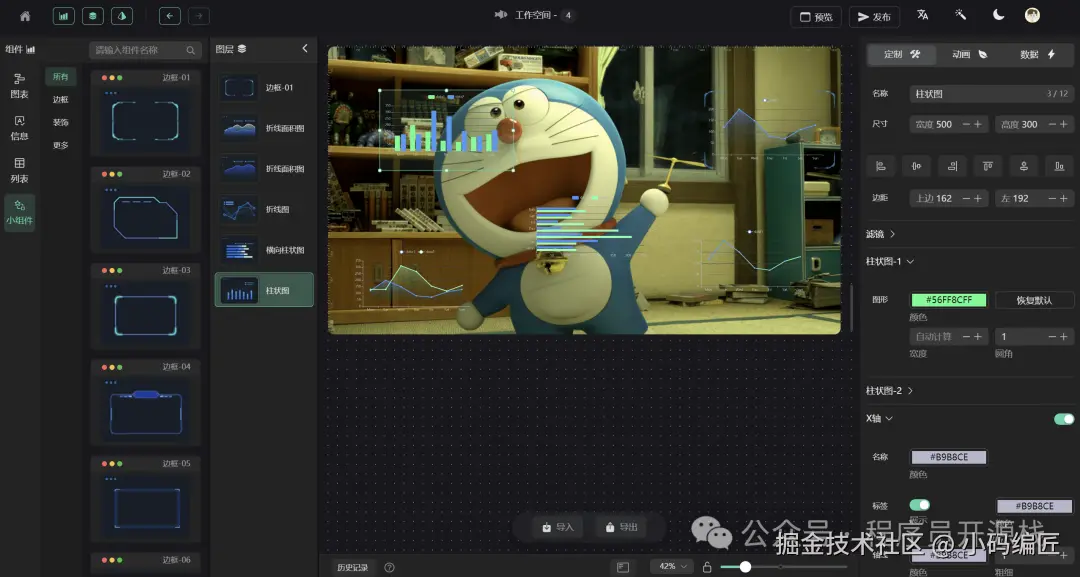Toggle the 标签 label display switch
Viewport: 1080px width, 577px height.
tap(920, 505)
